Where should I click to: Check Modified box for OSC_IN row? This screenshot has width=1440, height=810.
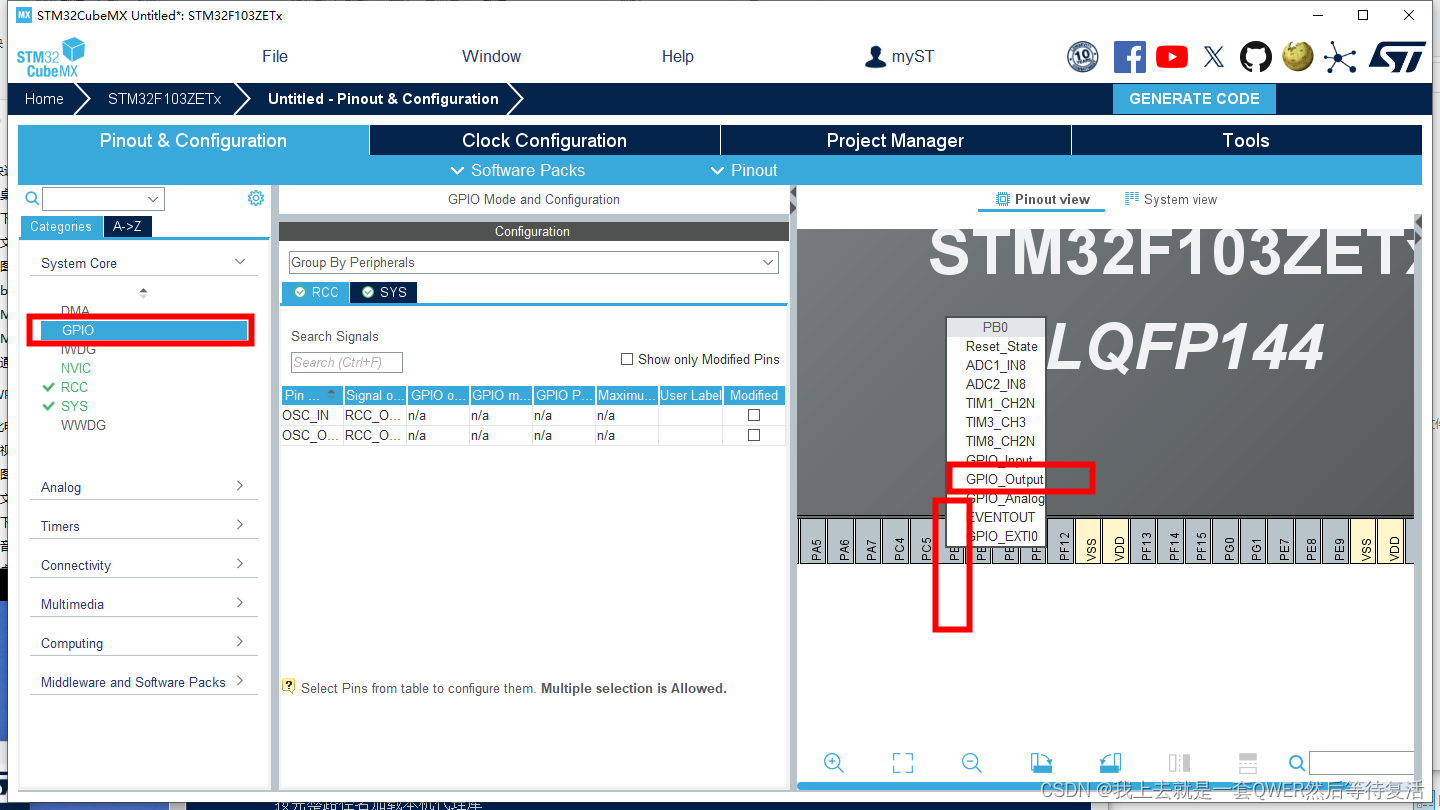tap(754, 415)
